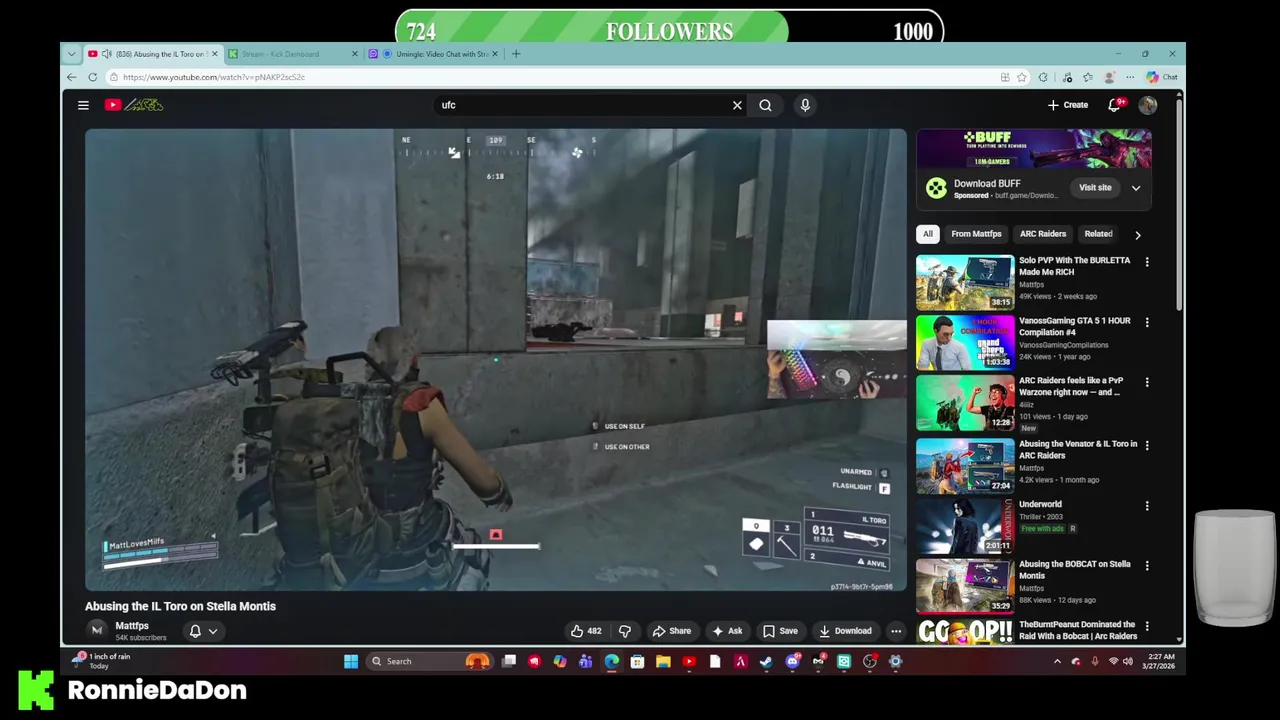Open options menu for Underworld movie
The height and width of the screenshot is (720, 1280).
(x=1147, y=506)
